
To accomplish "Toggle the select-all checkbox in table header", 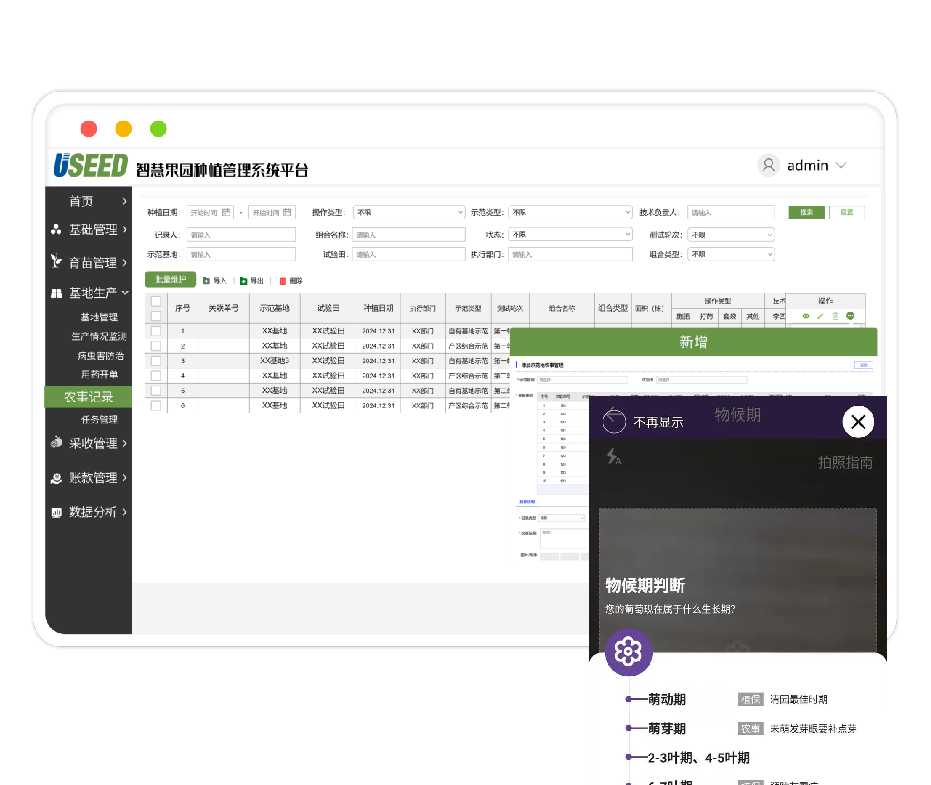I will tap(156, 301).
